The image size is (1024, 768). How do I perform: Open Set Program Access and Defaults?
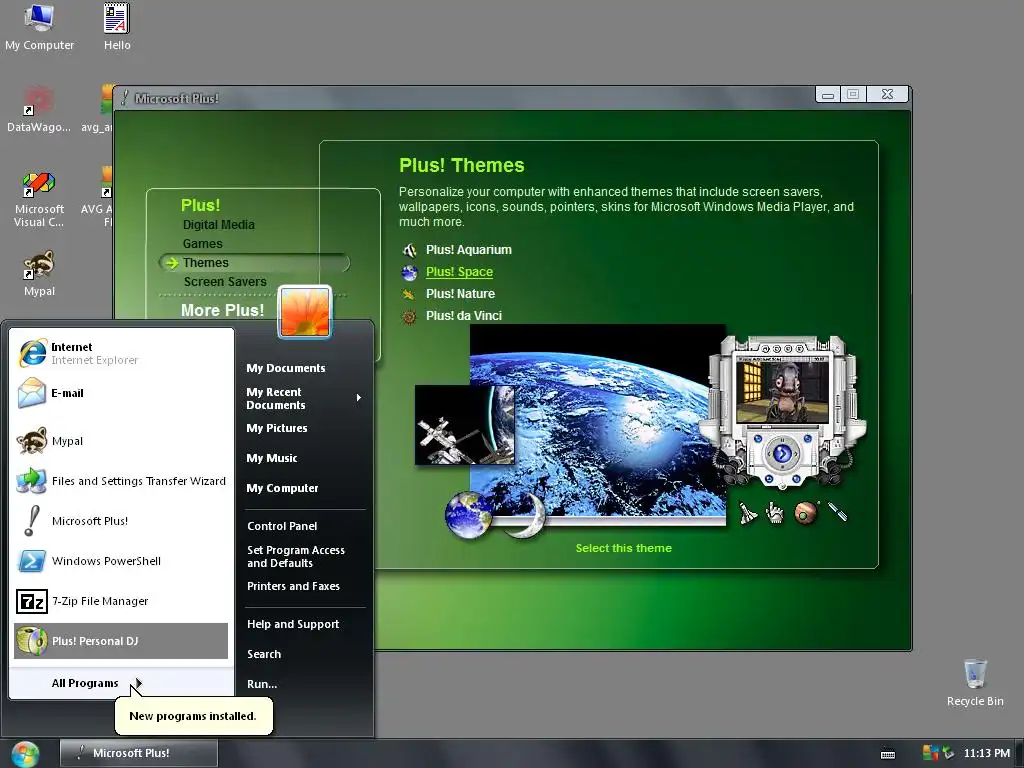coord(296,556)
